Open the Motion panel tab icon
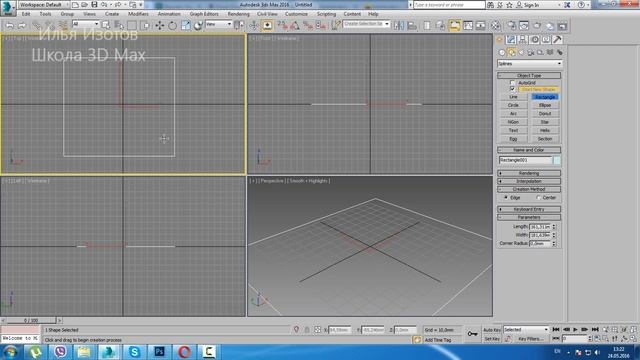The width and height of the screenshot is (640, 360). [534, 40]
